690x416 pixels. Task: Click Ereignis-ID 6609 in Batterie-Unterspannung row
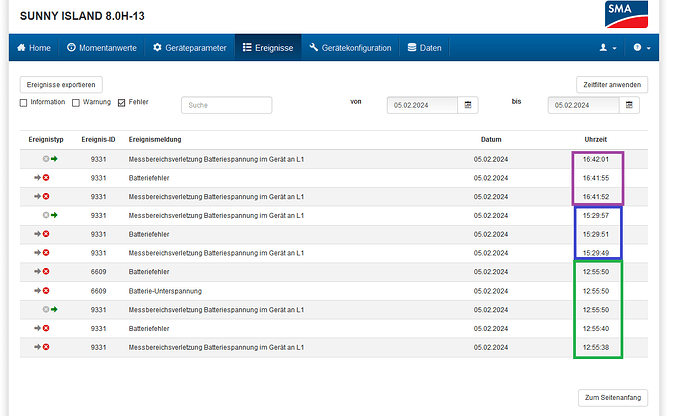[x=99, y=291]
